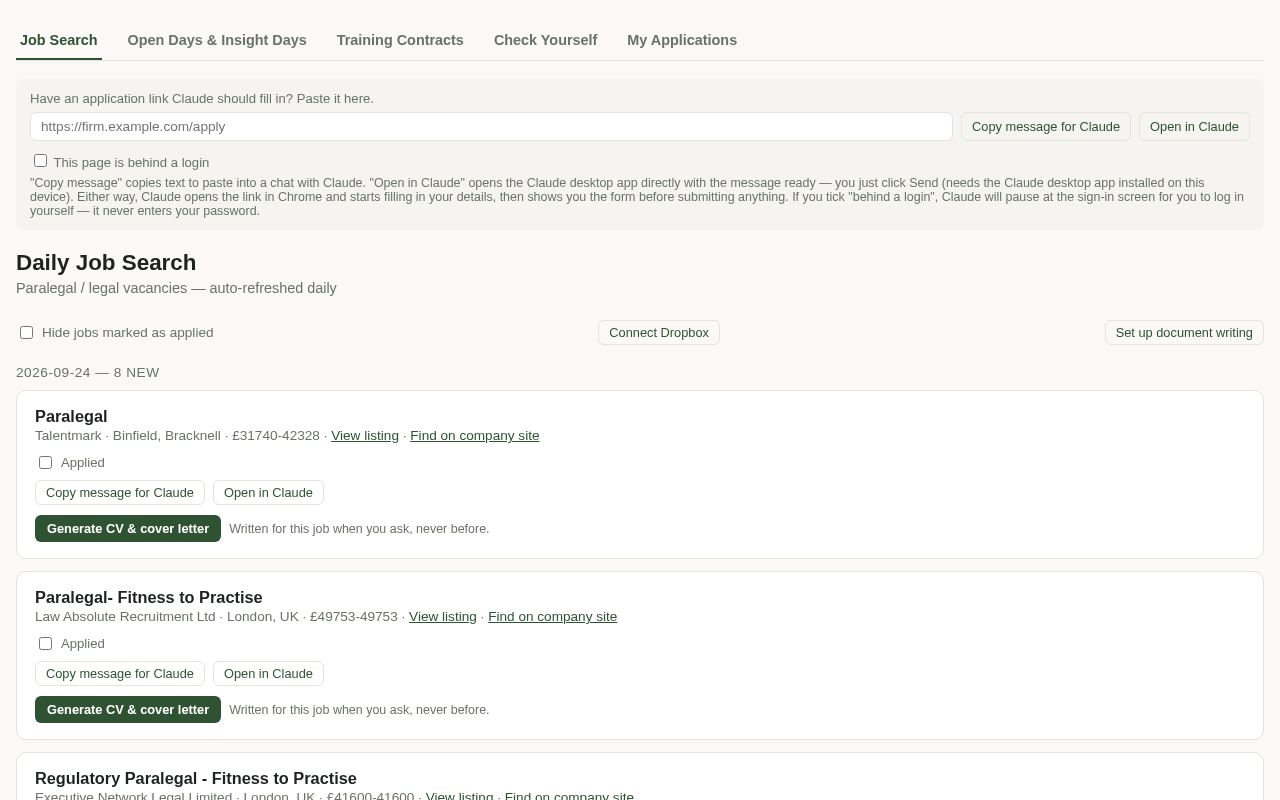Click the Connect Dropbox button
This screenshot has width=1280, height=800.
(659, 333)
